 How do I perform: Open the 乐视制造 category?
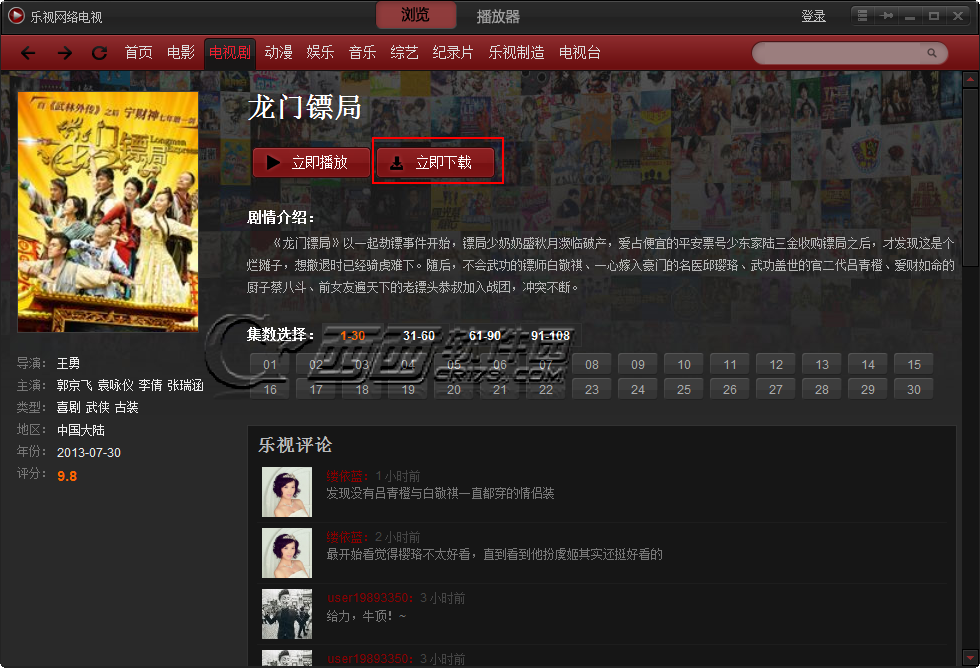[x=516, y=52]
